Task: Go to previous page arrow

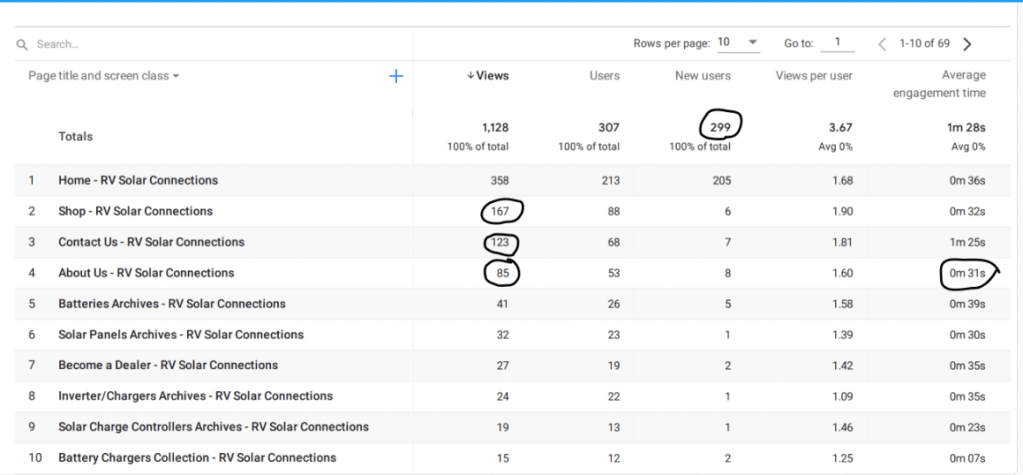Action: click(x=882, y=44)
